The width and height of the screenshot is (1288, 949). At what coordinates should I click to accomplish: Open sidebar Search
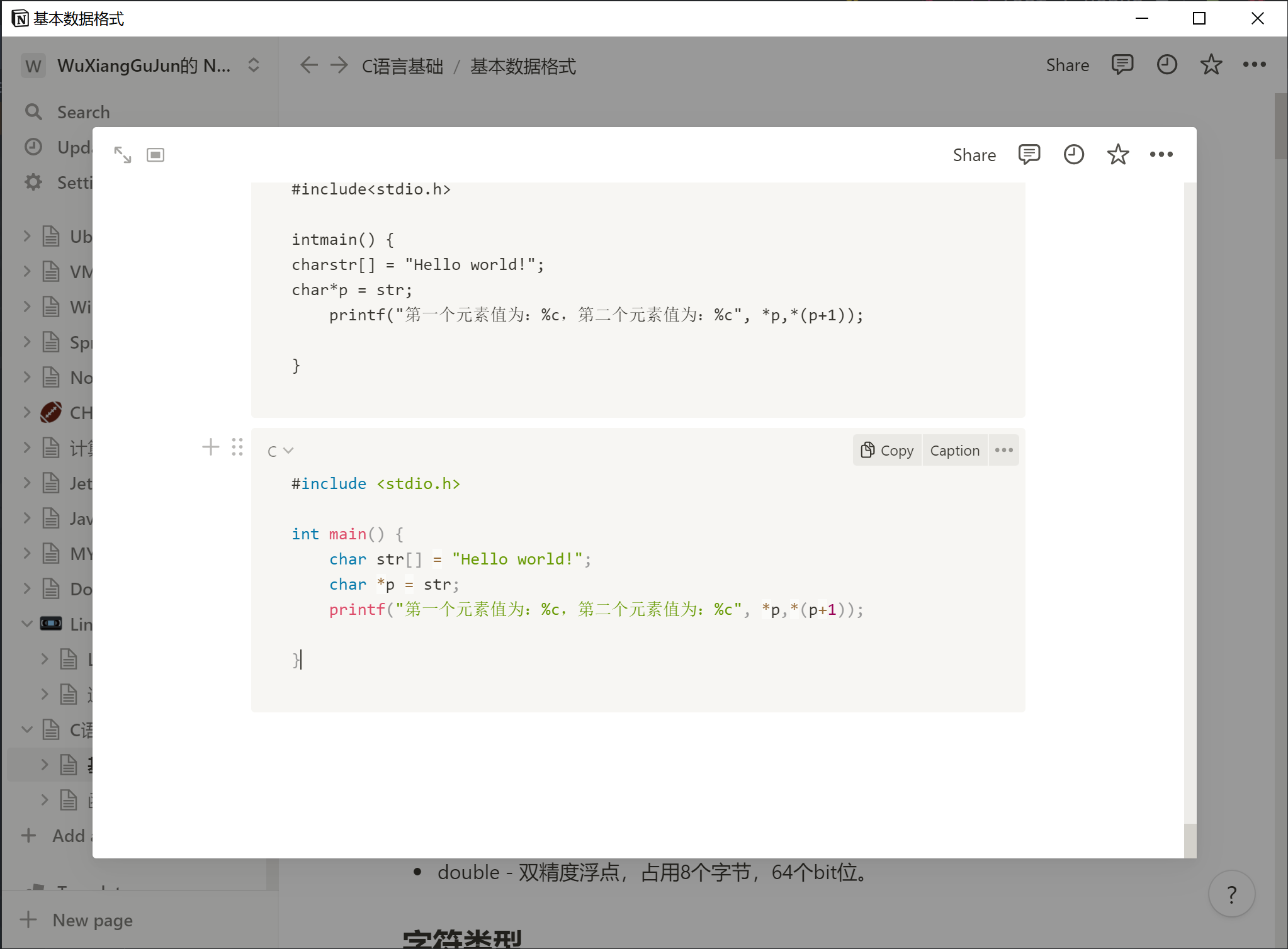click(x=83, y=112)
